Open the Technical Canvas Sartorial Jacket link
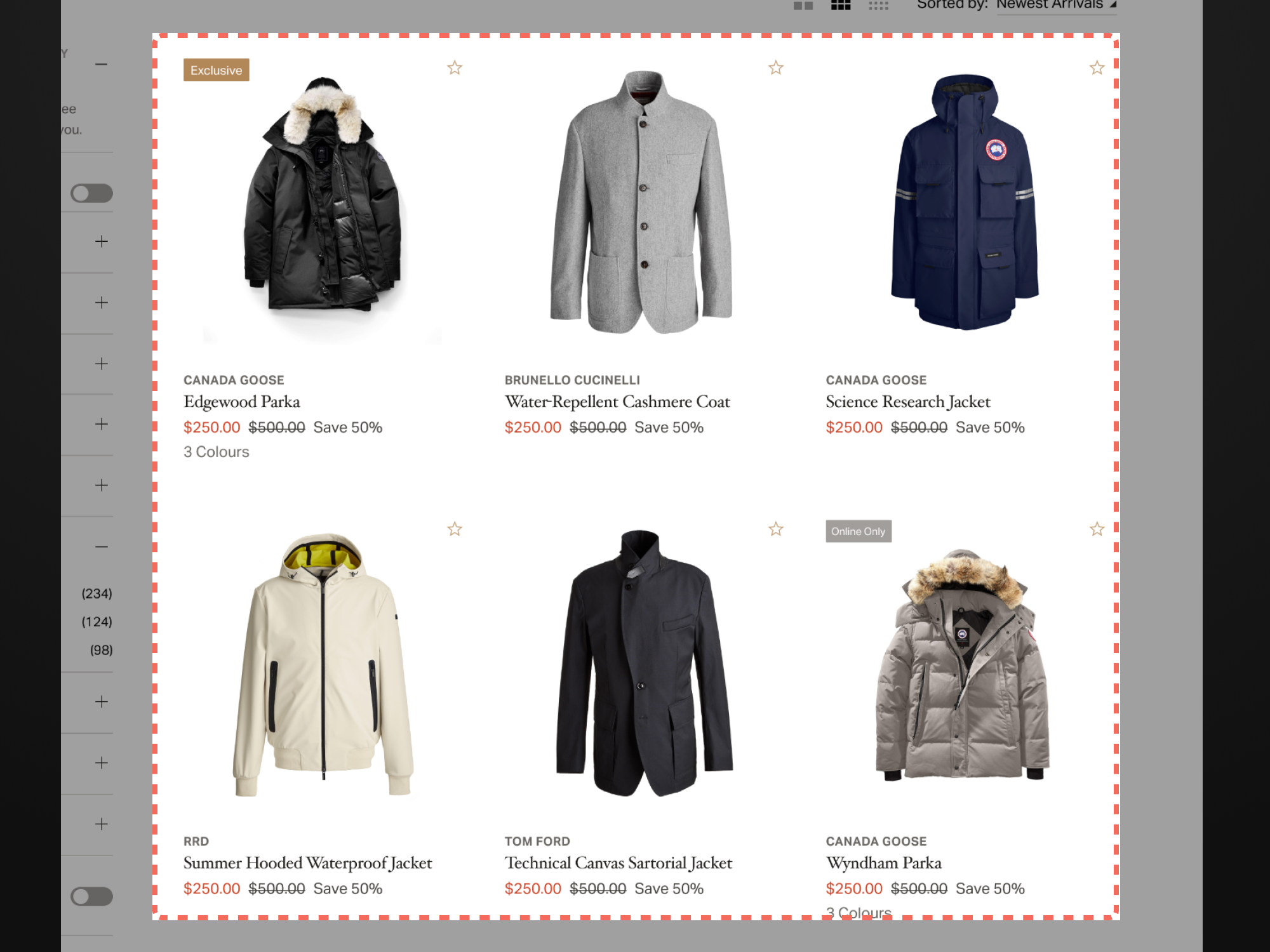The image size is (1270, 952). coord(618,863)
